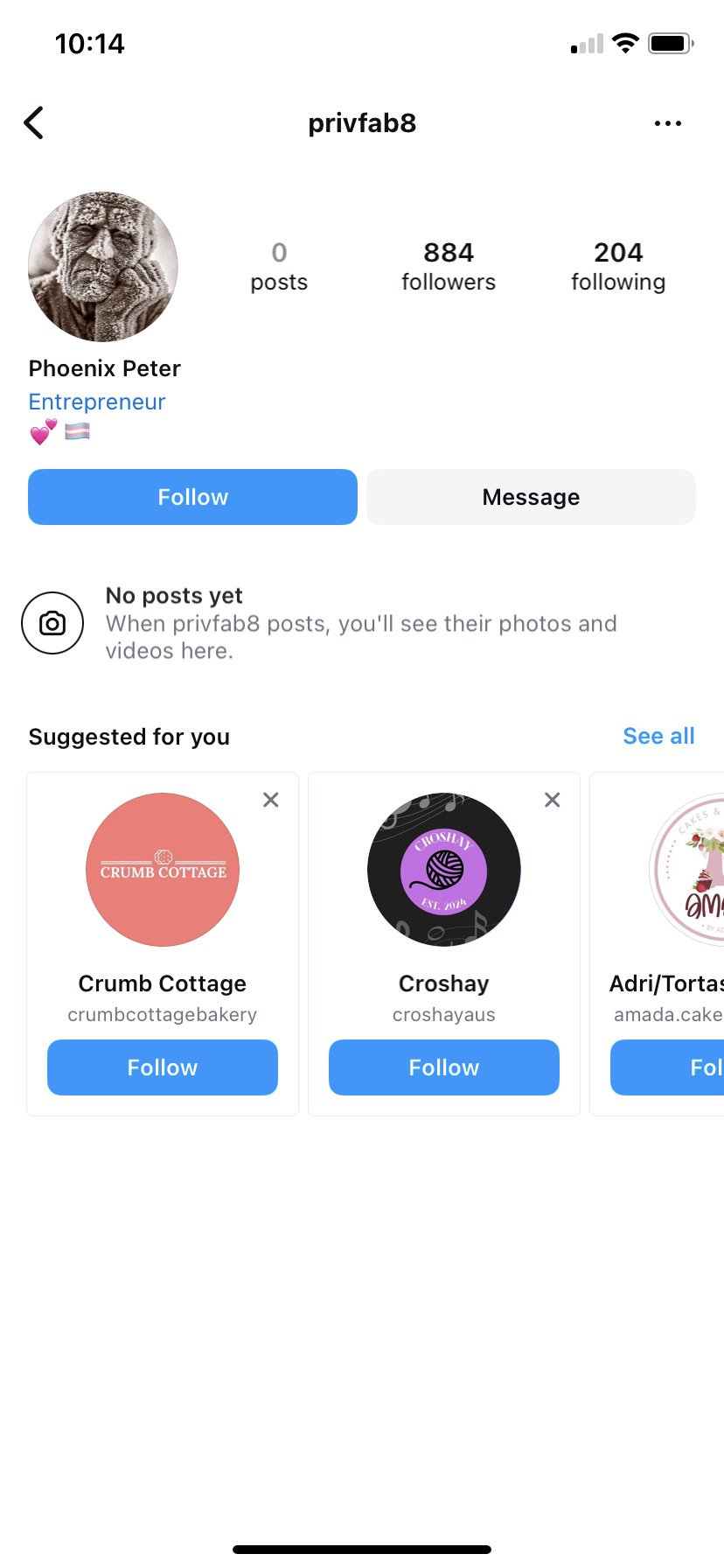Dismiss the Croshay suggestion card
Viewport: 724px width, 1568px height.
tap(553, 800)
